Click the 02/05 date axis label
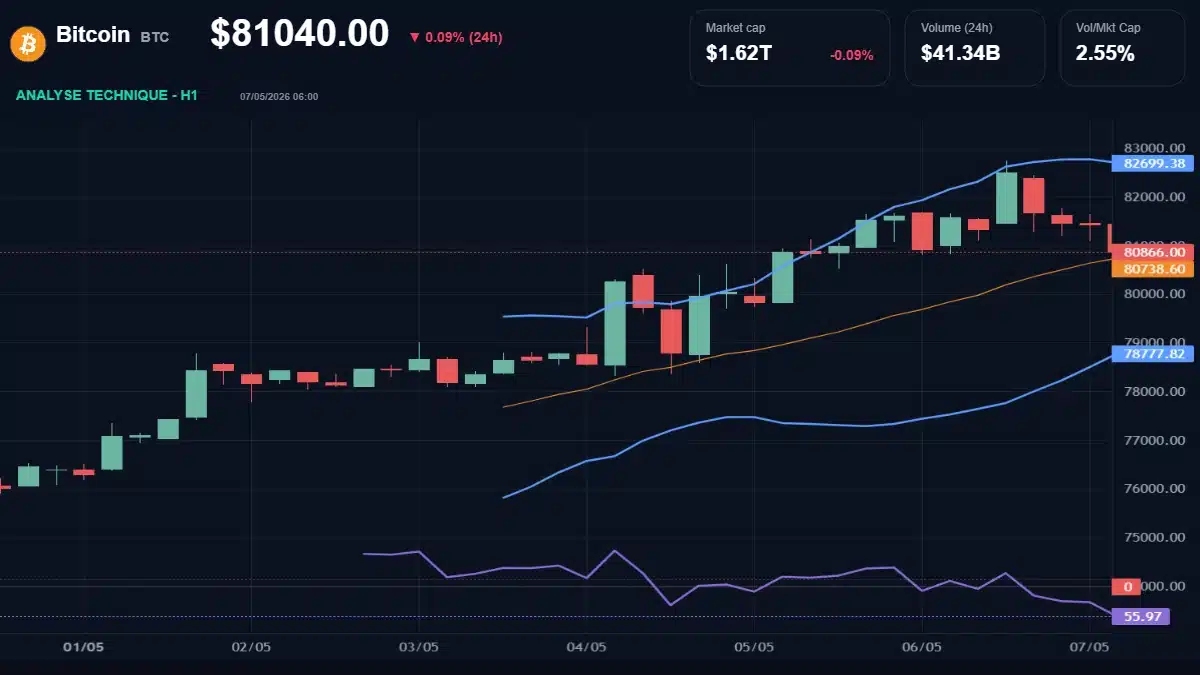Image resolution: width=1200 pixels, height=675 pixels. [x=251, y=647]
